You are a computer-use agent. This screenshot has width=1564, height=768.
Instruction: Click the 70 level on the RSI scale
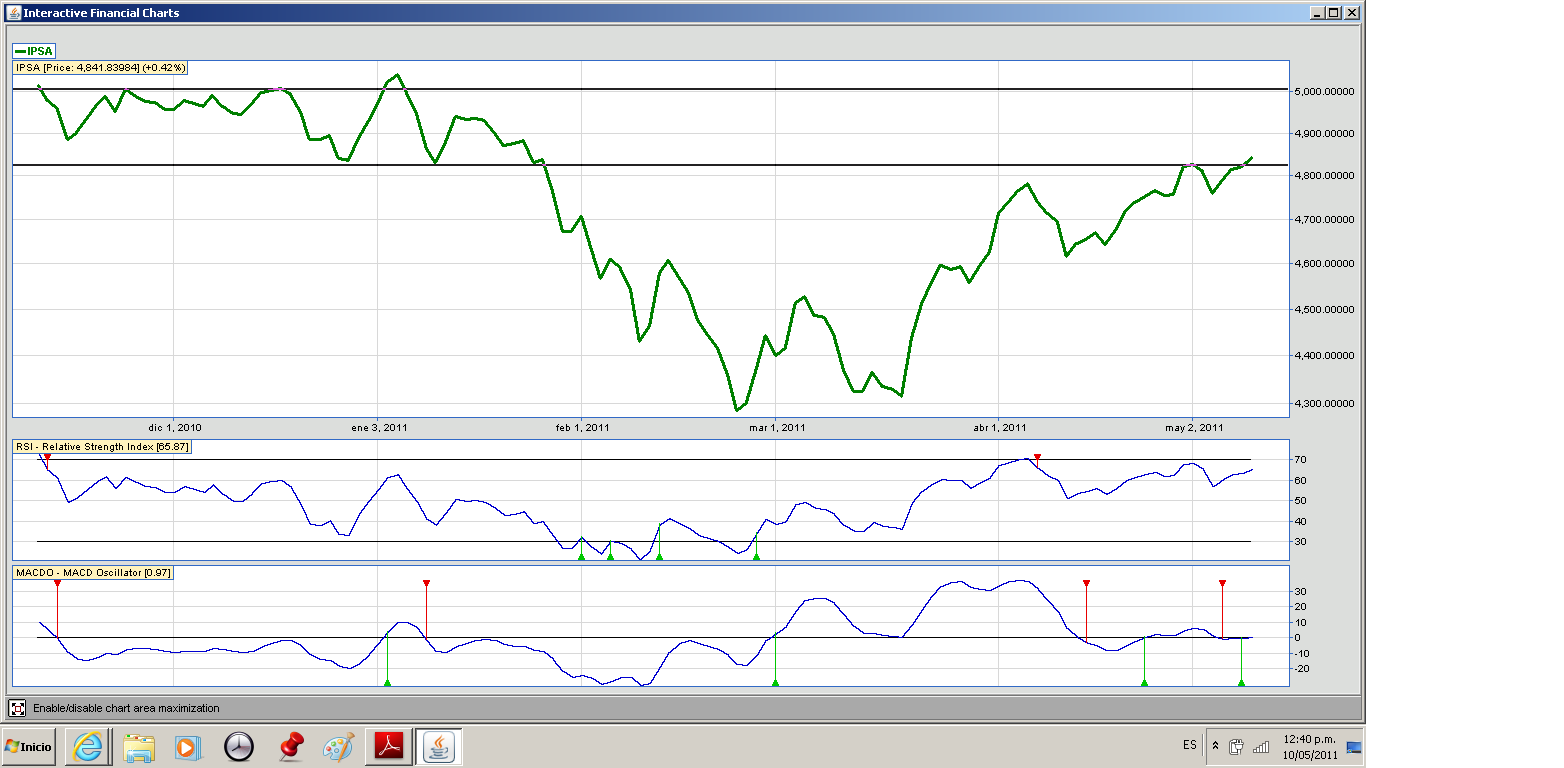(x=1301, y=460)
